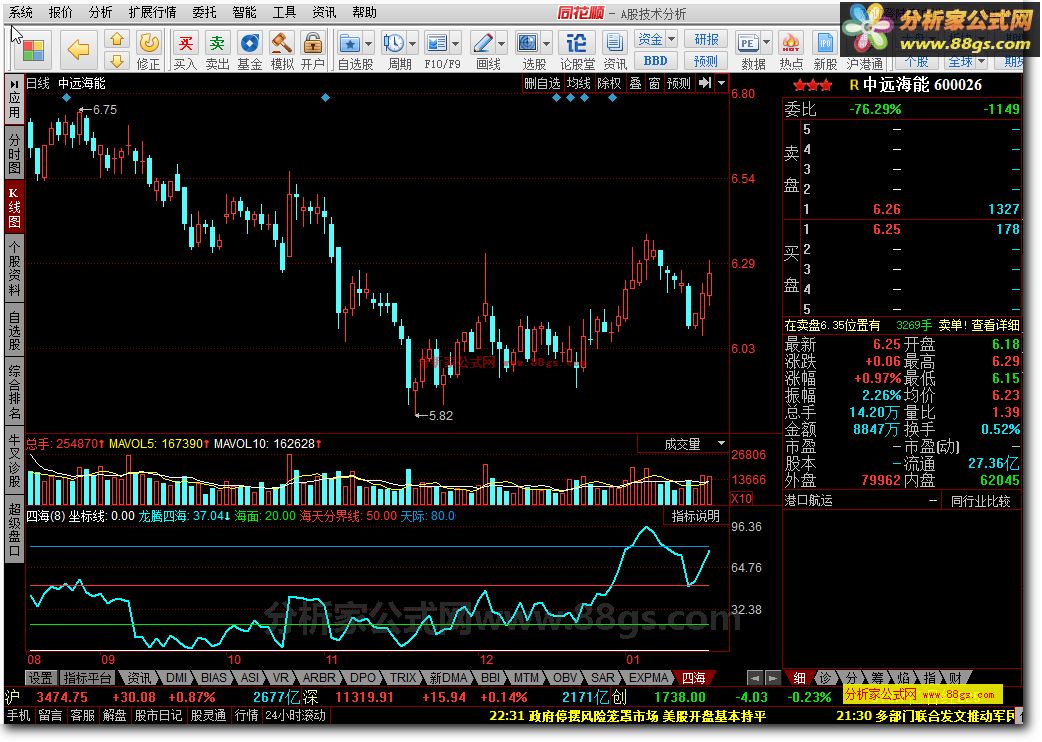Open the 扩展行情 menu
This screenshot has height=742, width=1042.
point(152,12)
